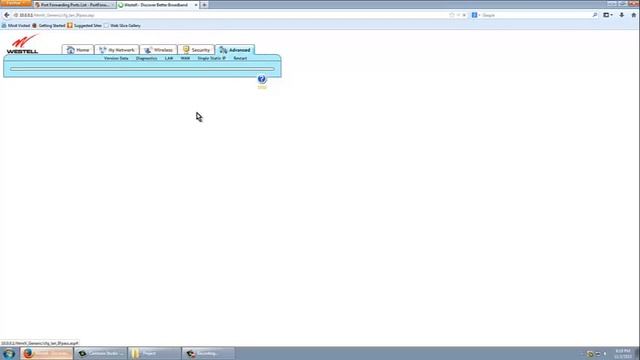Open the Project folder taskbar item
The image size is (640, 360).
click(x=154, y=353)
